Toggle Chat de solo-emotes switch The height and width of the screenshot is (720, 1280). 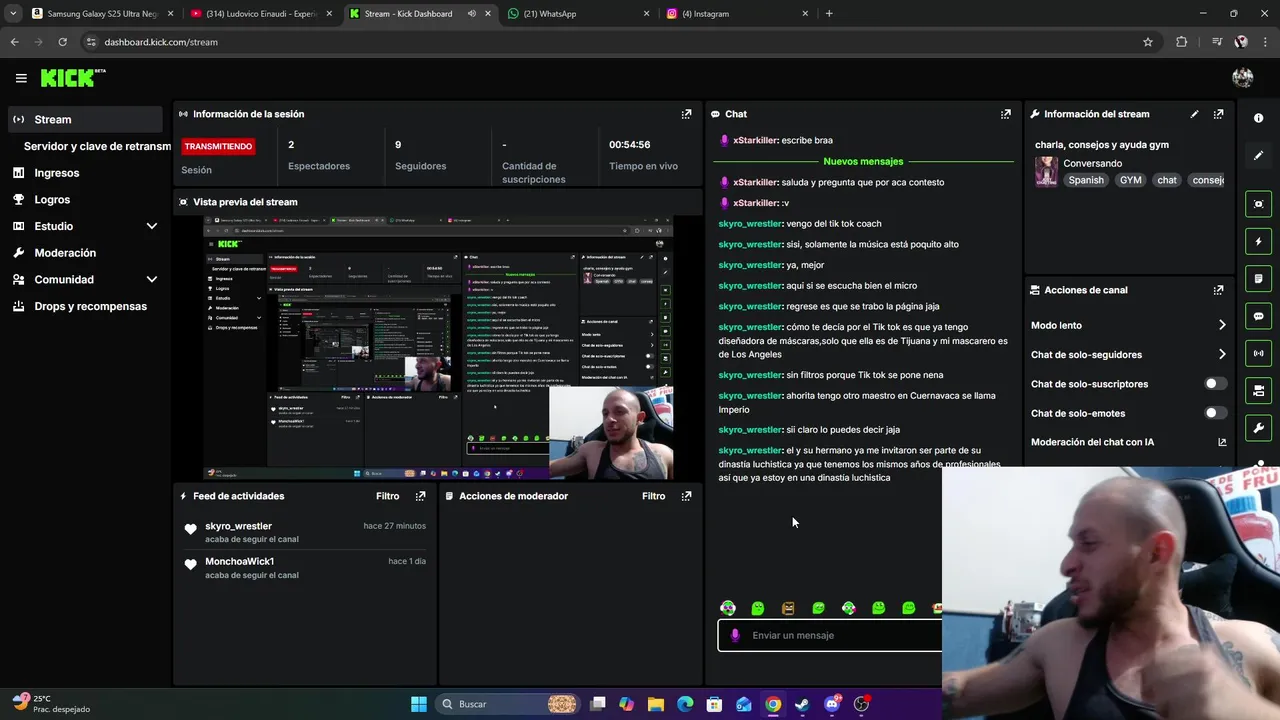pos(1215,413)
